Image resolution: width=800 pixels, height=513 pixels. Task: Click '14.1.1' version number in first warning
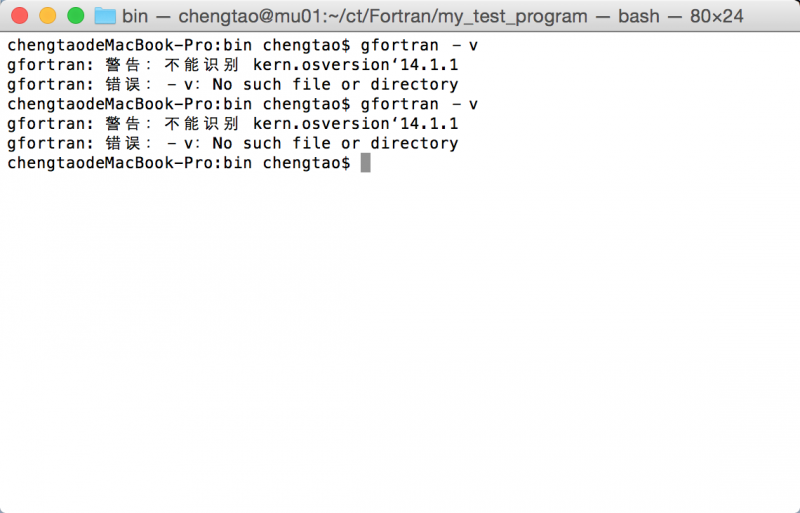pos(429,65)
